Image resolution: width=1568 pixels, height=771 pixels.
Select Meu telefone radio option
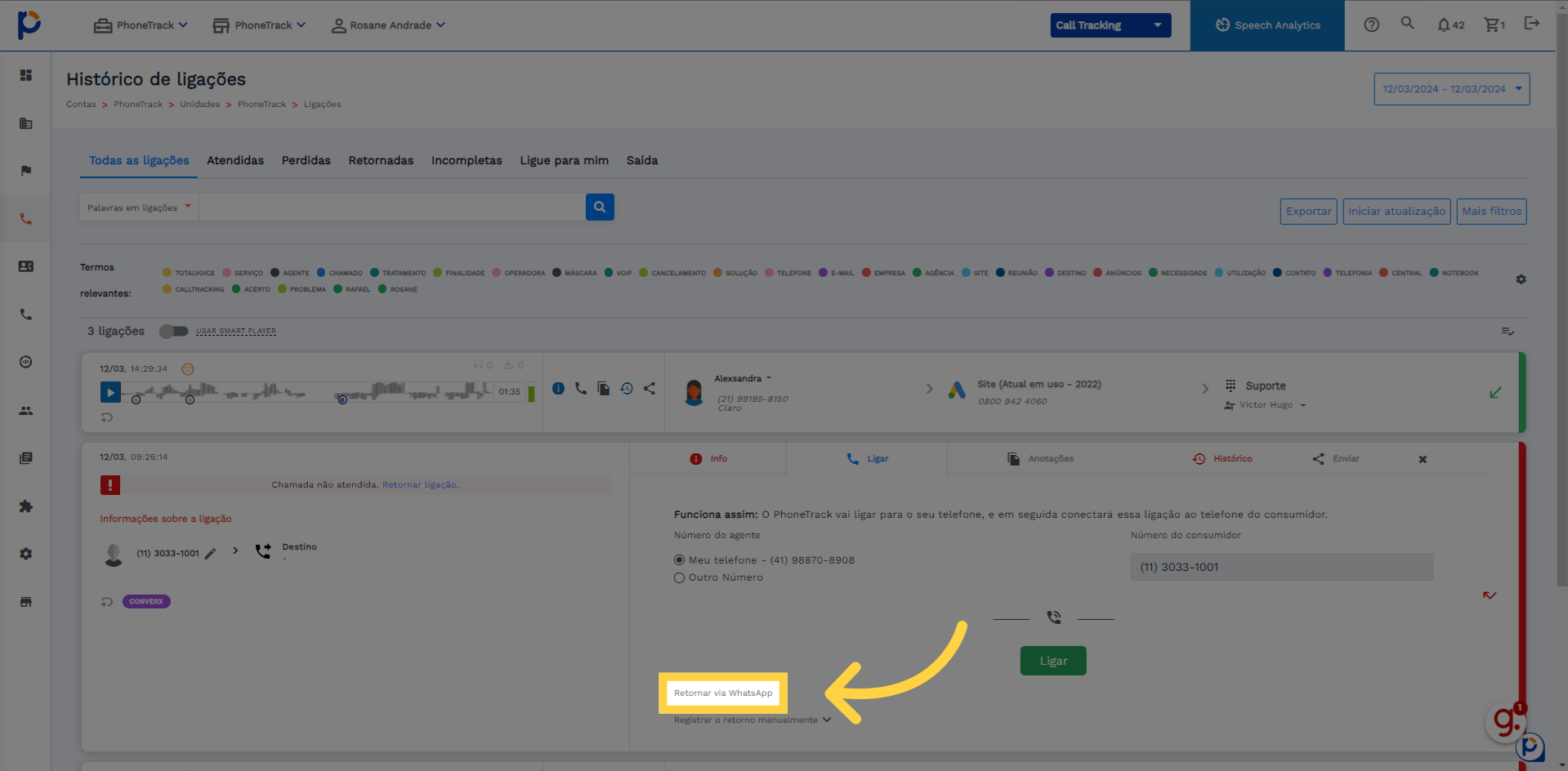(679, 560)
